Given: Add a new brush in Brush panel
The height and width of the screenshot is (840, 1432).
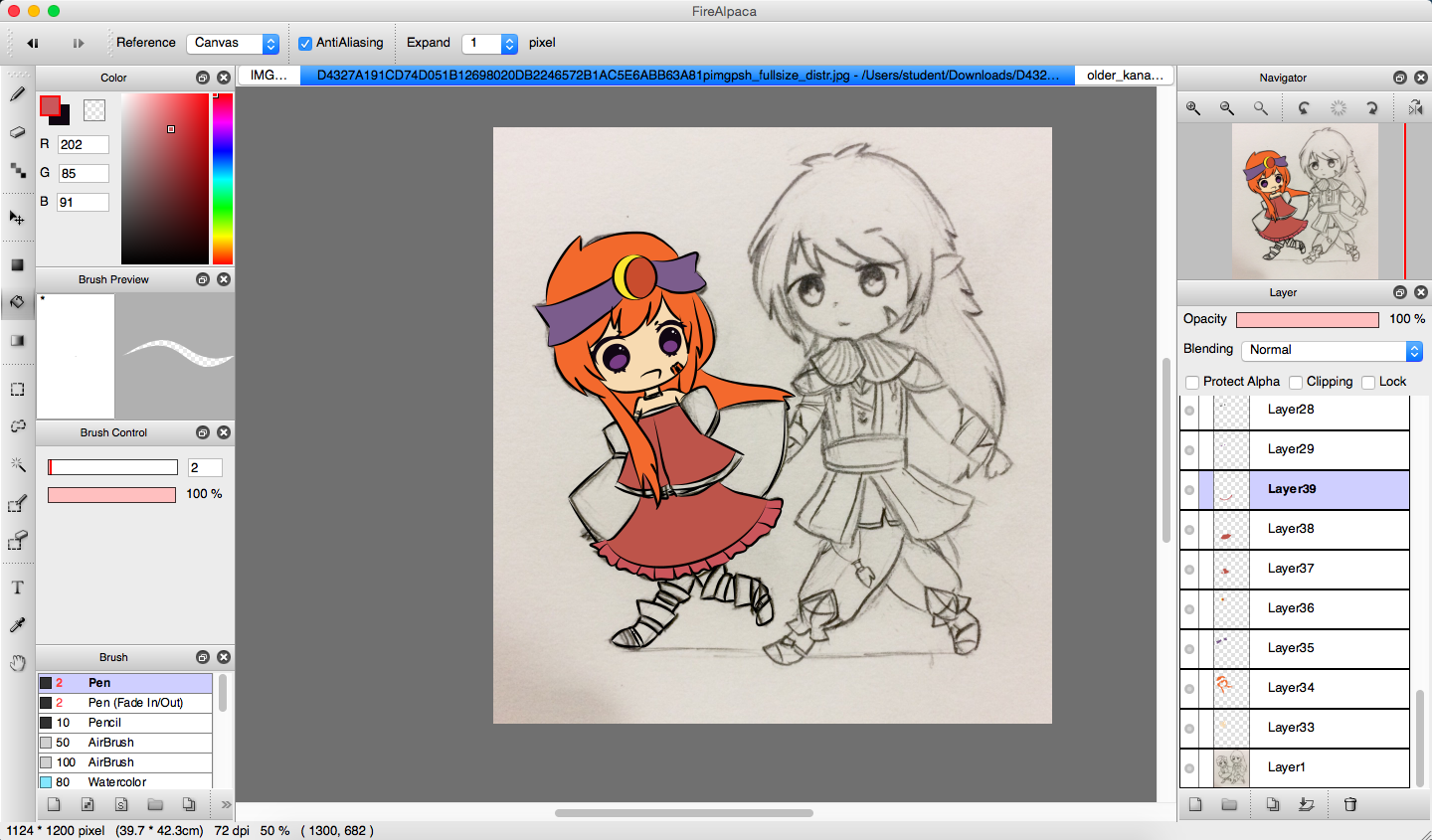Looking at the screenshot, I should 54,804.
